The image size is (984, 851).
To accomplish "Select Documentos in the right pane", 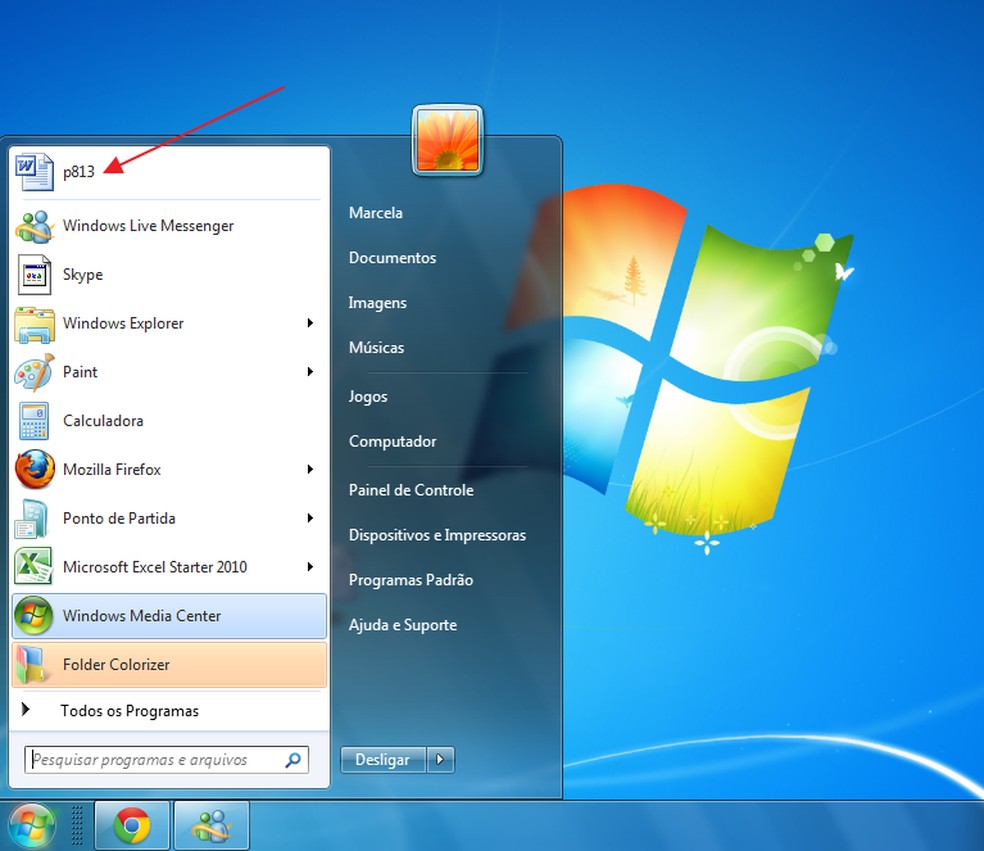I will pyautogui.click(x=392, y=258).
